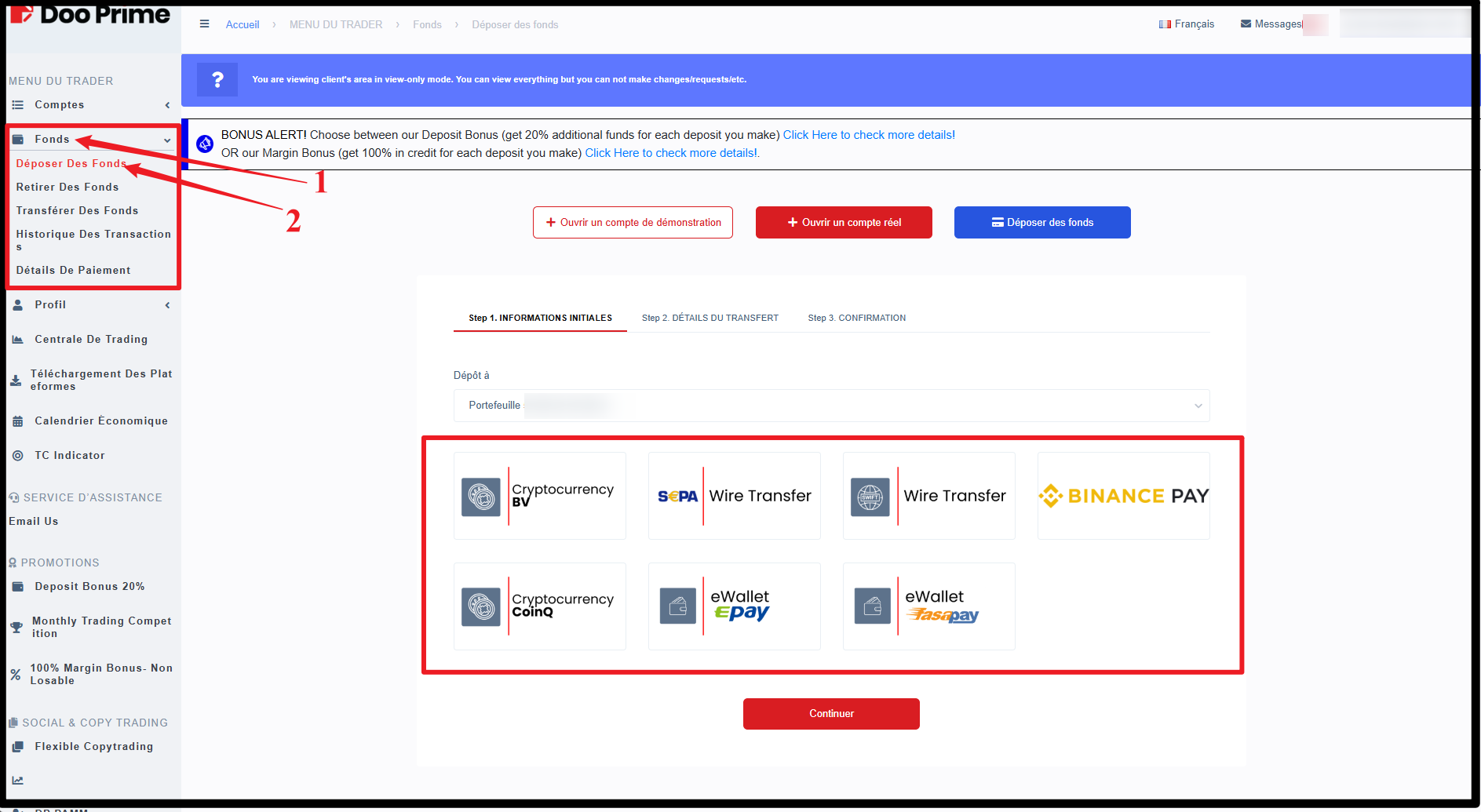
Task: Open Messages in top bar
Action: 1271,24
